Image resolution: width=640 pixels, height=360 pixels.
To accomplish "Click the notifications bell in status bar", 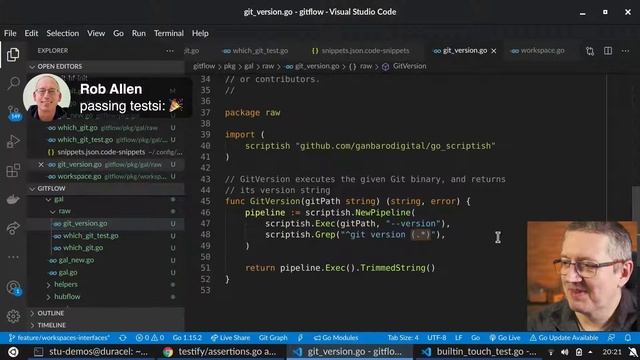I will (628, 338).
